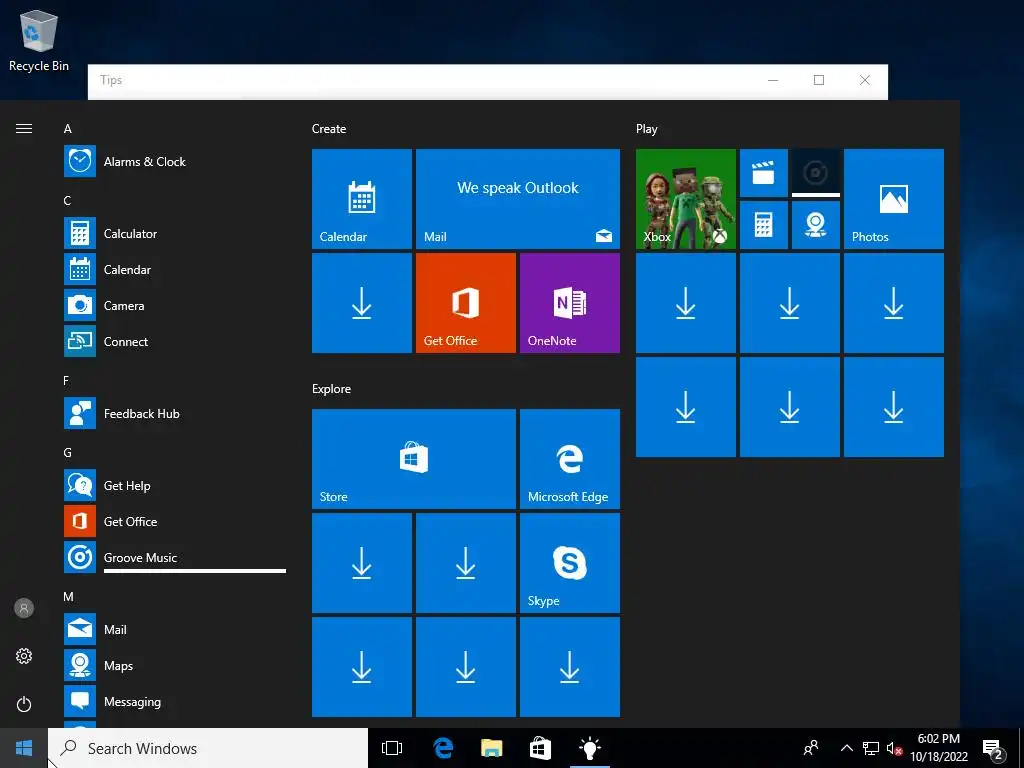Minimize the Tips window
Image resolution: width=1024 pixels, height=768 pixels.
[773, 80]
